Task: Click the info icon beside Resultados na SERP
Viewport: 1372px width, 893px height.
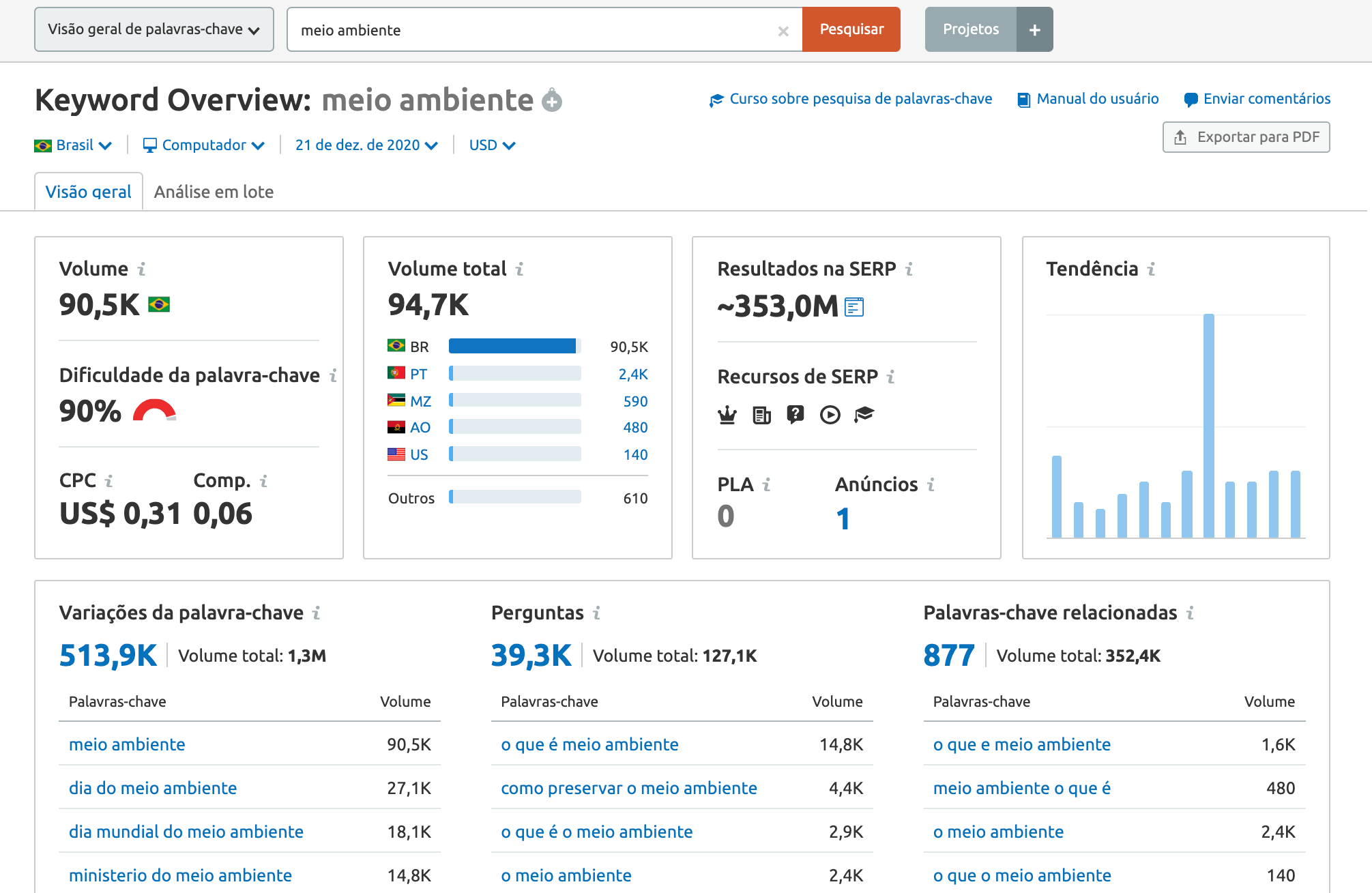Action: [x=909, y=269]
